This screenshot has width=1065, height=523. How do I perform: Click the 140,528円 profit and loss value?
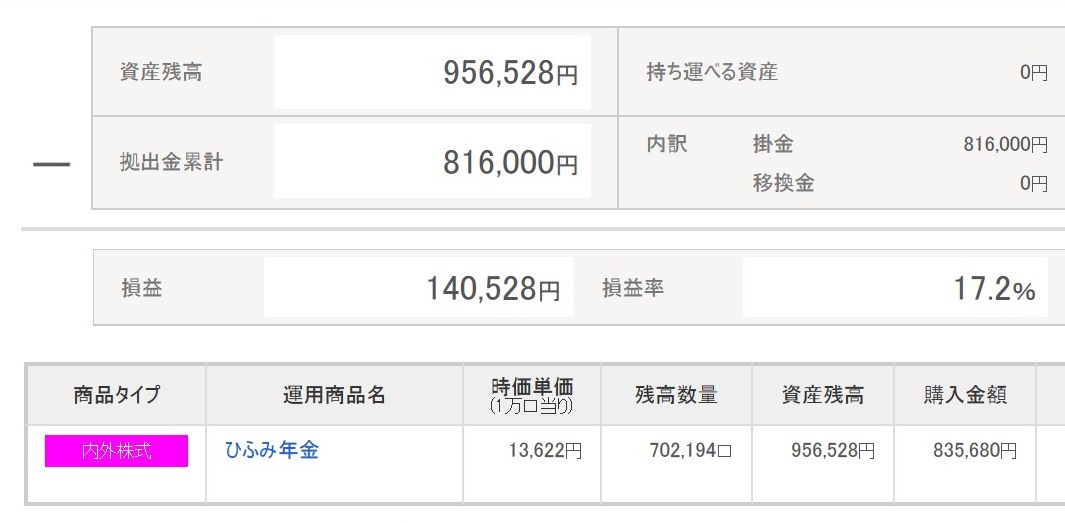coord(418,289)
